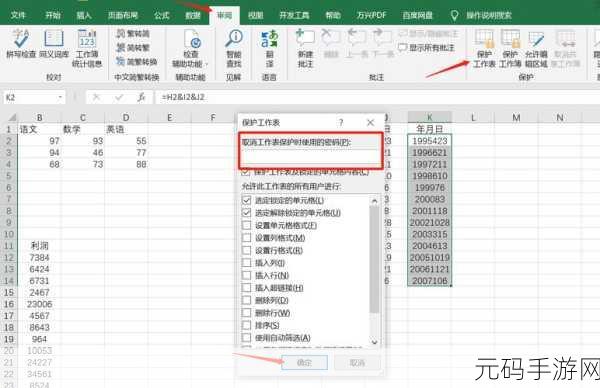Open the 同义词库 thesaurus

[x=54, y=44]
